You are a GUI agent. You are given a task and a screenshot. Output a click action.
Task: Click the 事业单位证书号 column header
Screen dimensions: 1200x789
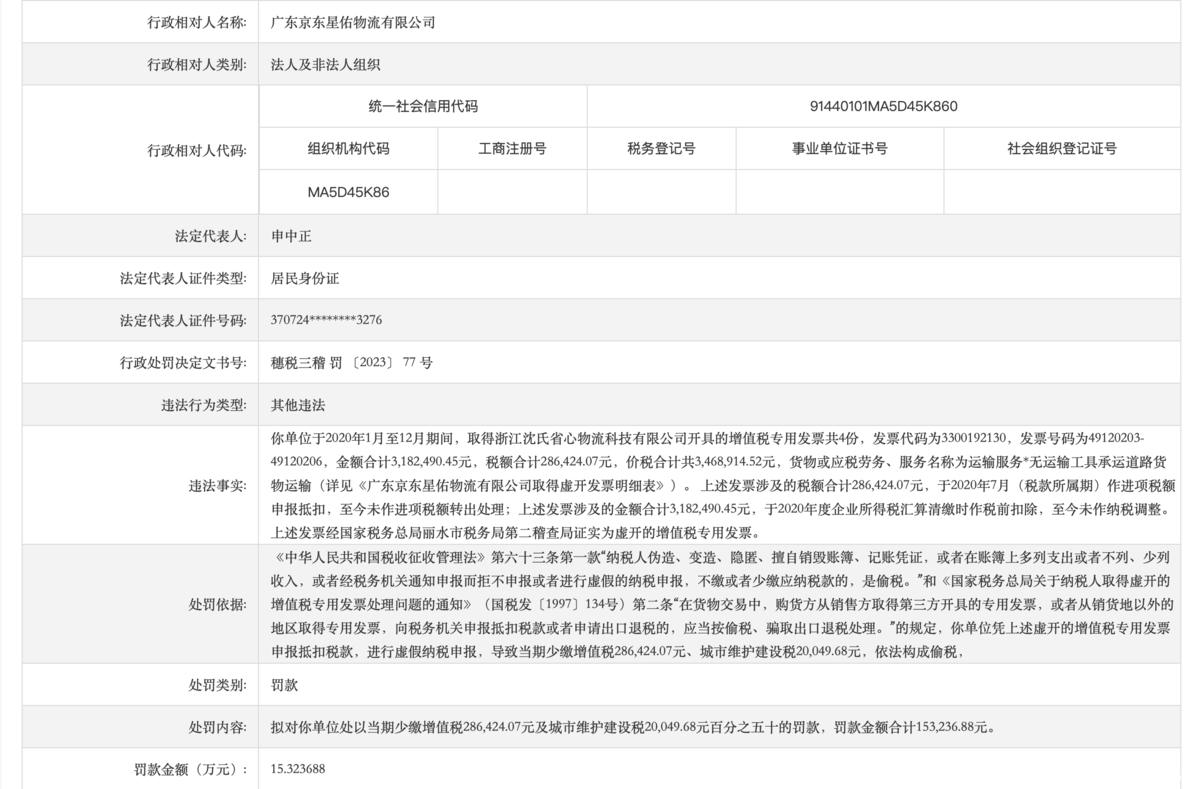839,149
